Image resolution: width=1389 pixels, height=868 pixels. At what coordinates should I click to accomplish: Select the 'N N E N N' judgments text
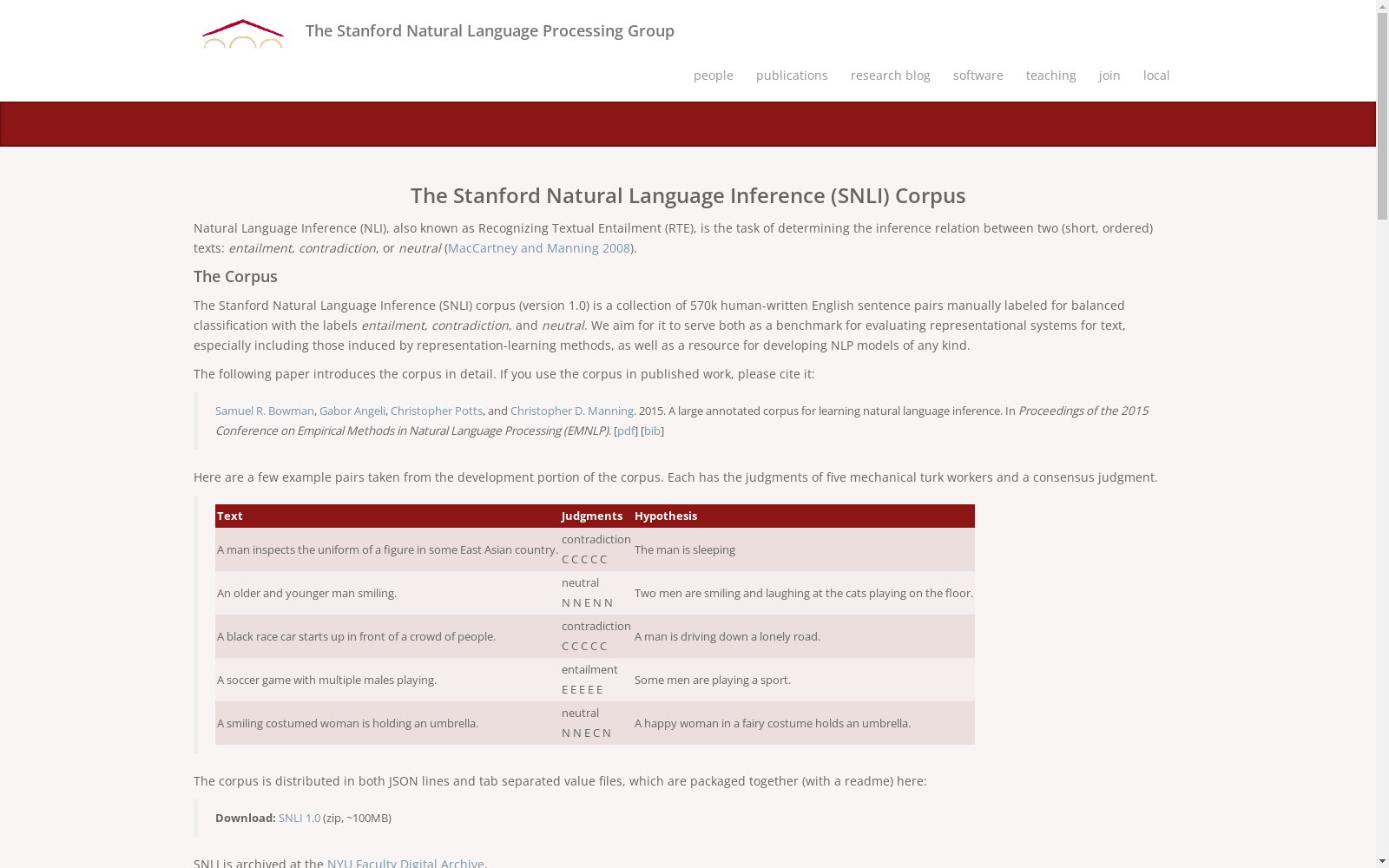pos(588,602)
